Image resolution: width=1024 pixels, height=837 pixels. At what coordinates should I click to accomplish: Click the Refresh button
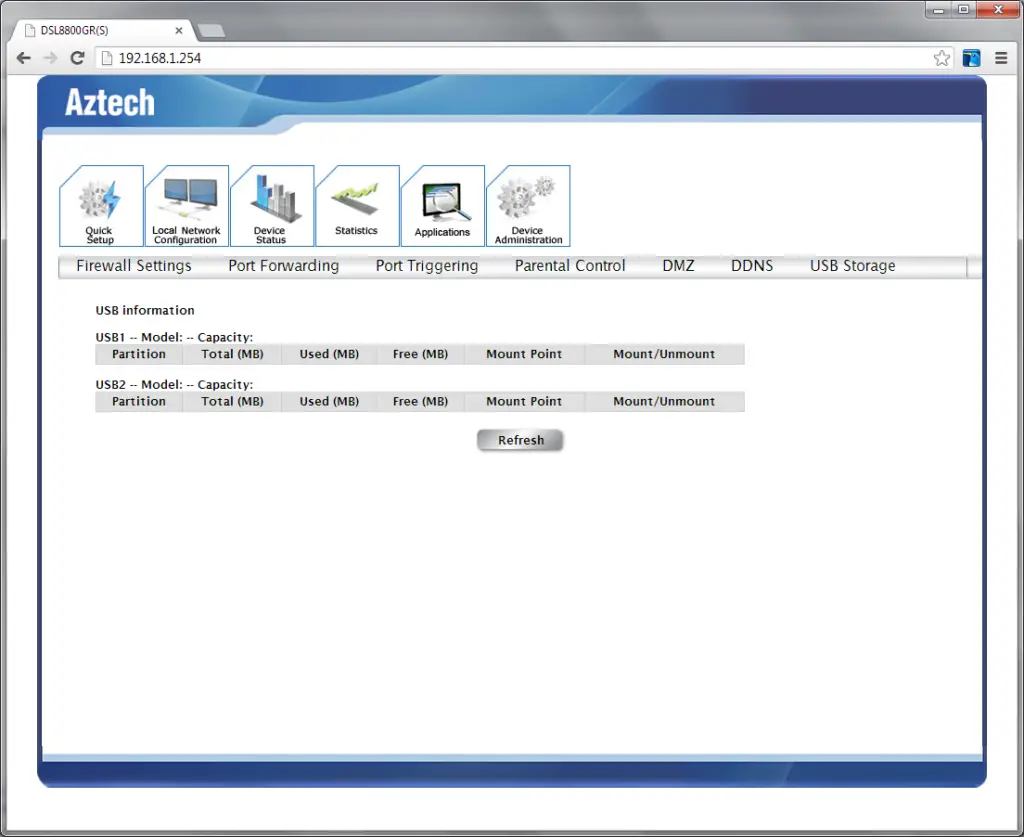click(520, 440)
